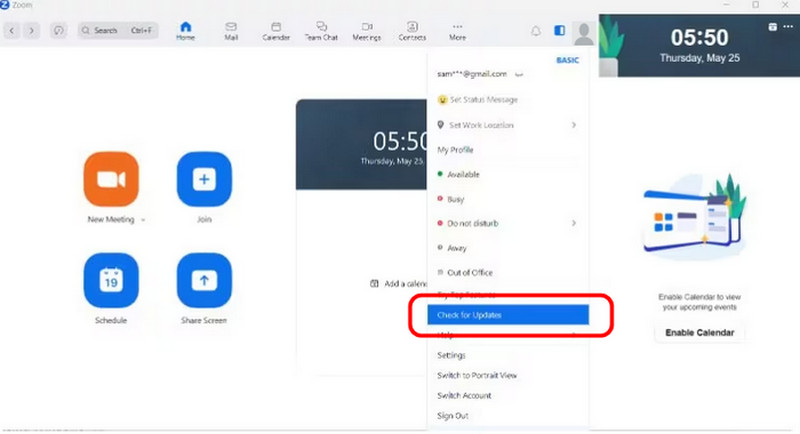The height and width of the screenshot is (434, 800).
Task: Click the Enable Calendar button
Action: pyautogui.click(x=699, y=333)
